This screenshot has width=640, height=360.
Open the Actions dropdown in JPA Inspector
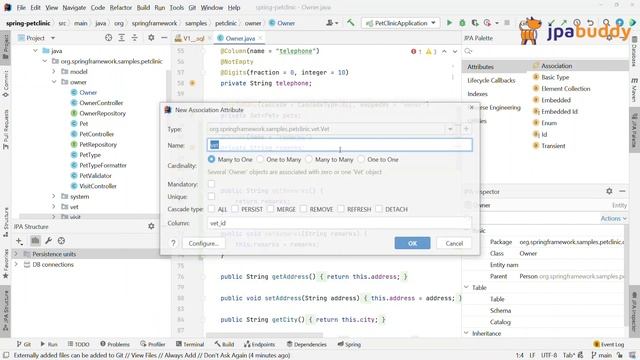pyautogui.click(x=613, y=219)
